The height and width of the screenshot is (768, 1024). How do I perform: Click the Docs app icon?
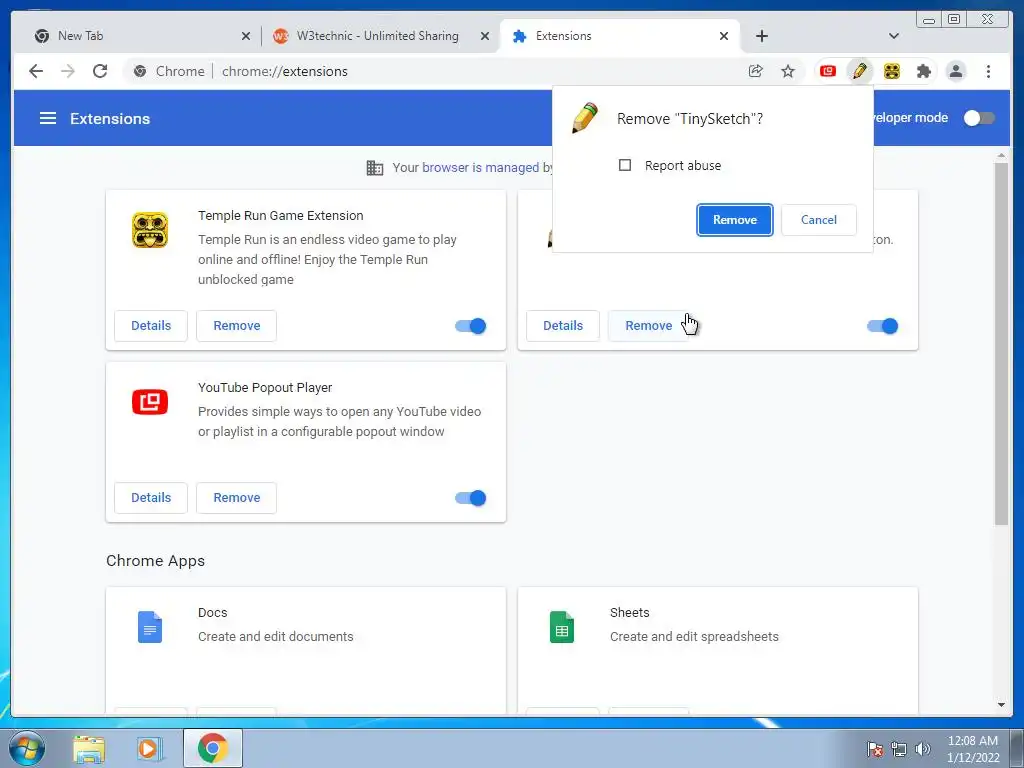pos(150,627)
